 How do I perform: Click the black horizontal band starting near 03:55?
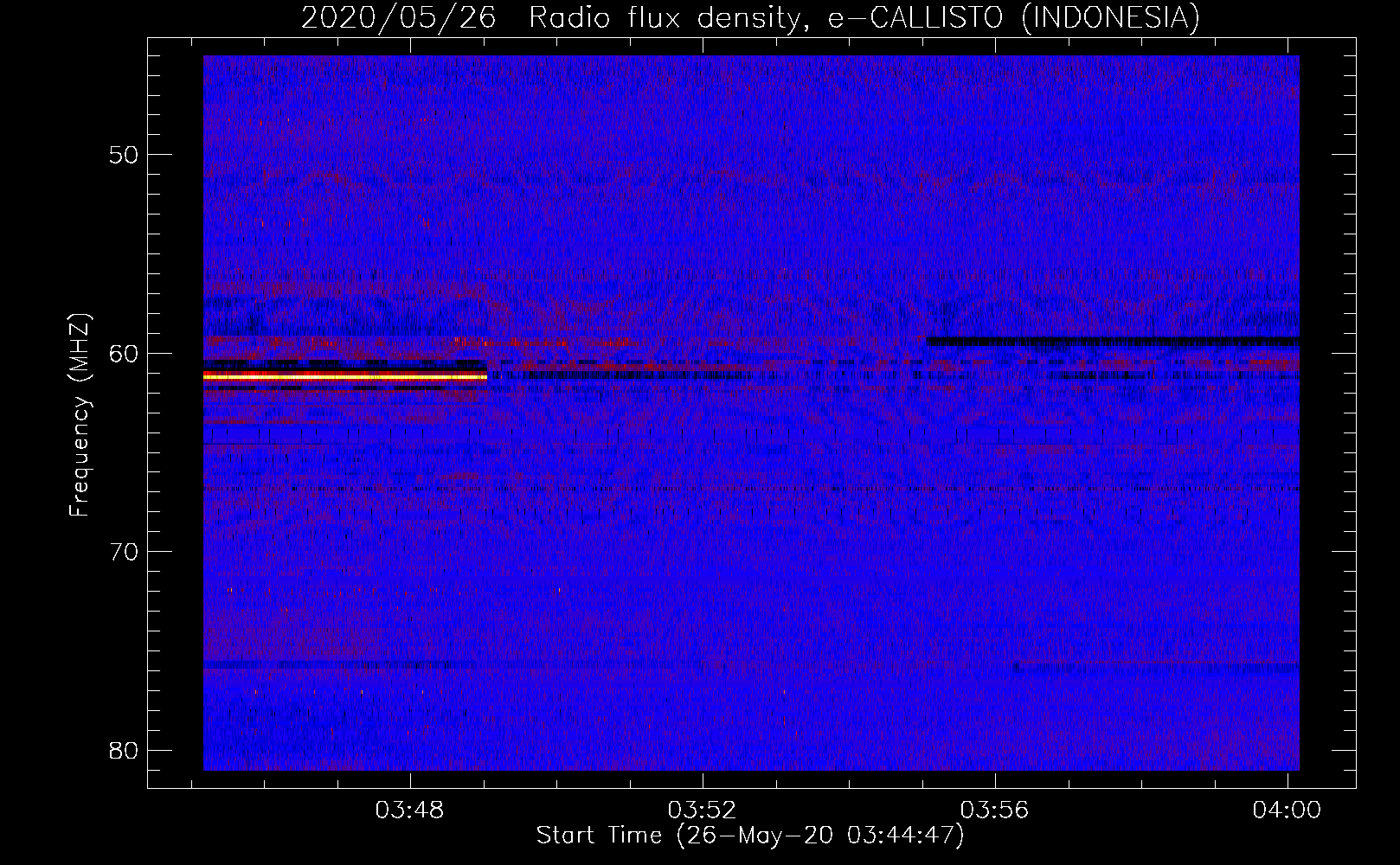pyautogui.click(x=1113, y=341)
